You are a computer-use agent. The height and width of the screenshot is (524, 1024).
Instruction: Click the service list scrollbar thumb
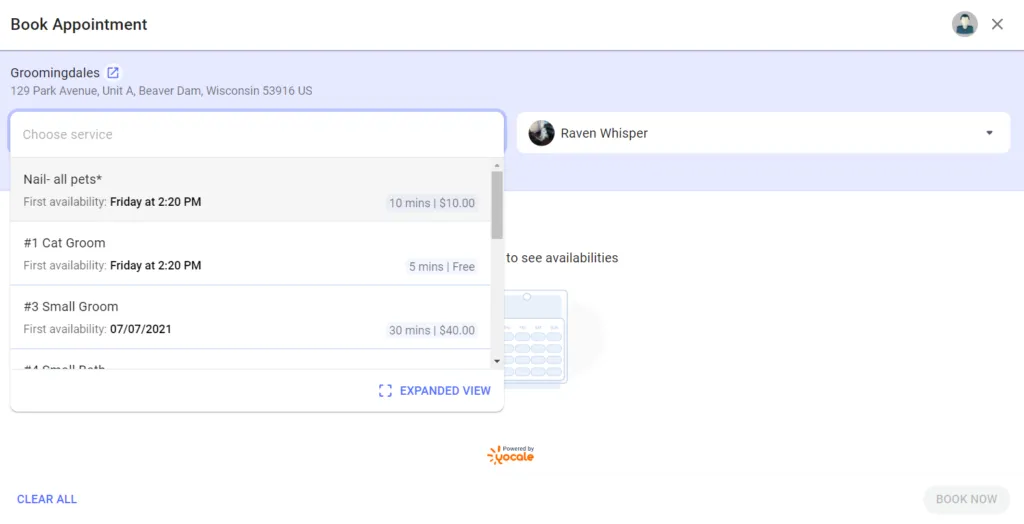click(497, 205)
